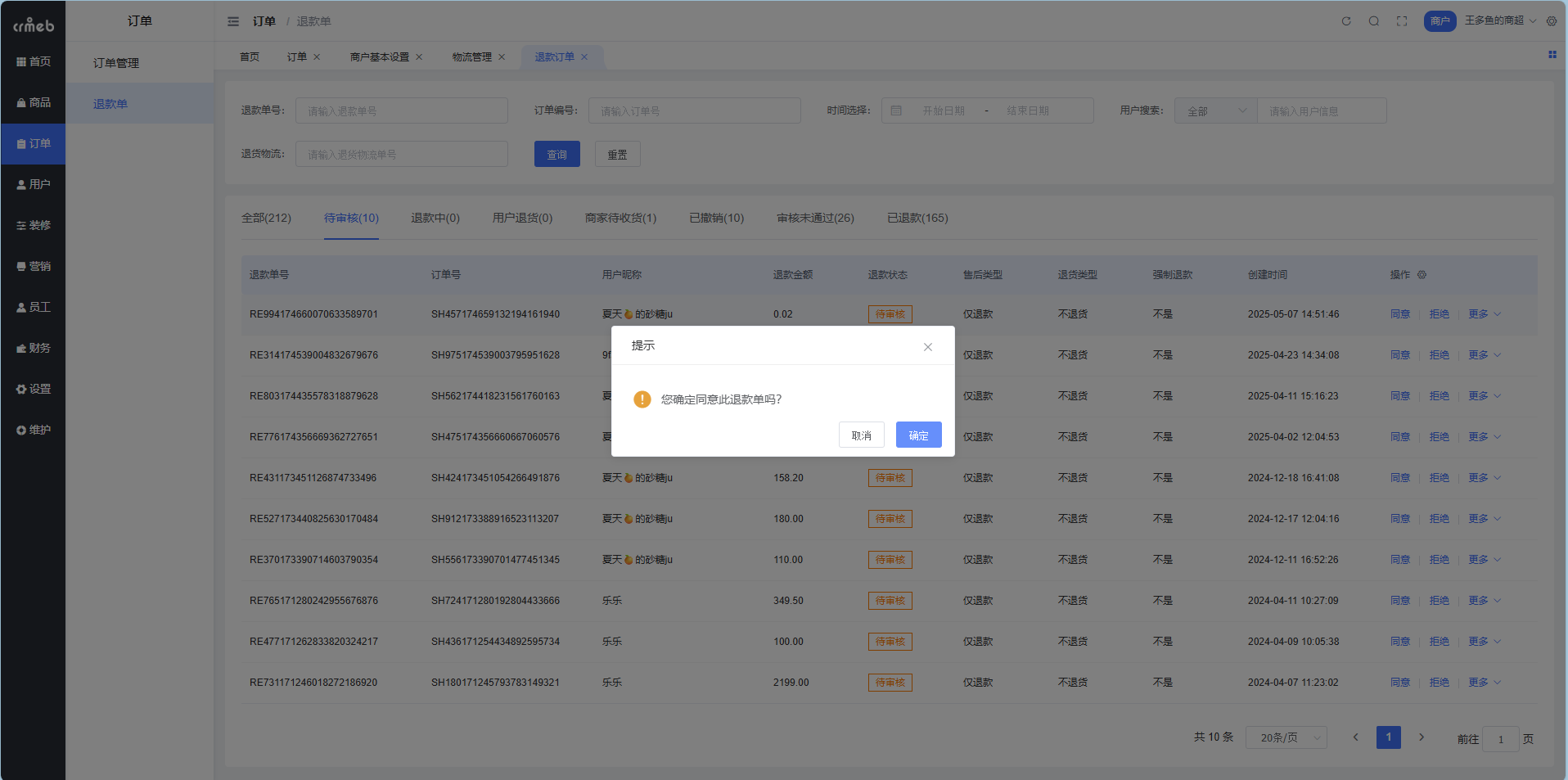Screen dimensions: 1568x780
Task: Click the column settings gear beside 操作
Action: 1422,275
